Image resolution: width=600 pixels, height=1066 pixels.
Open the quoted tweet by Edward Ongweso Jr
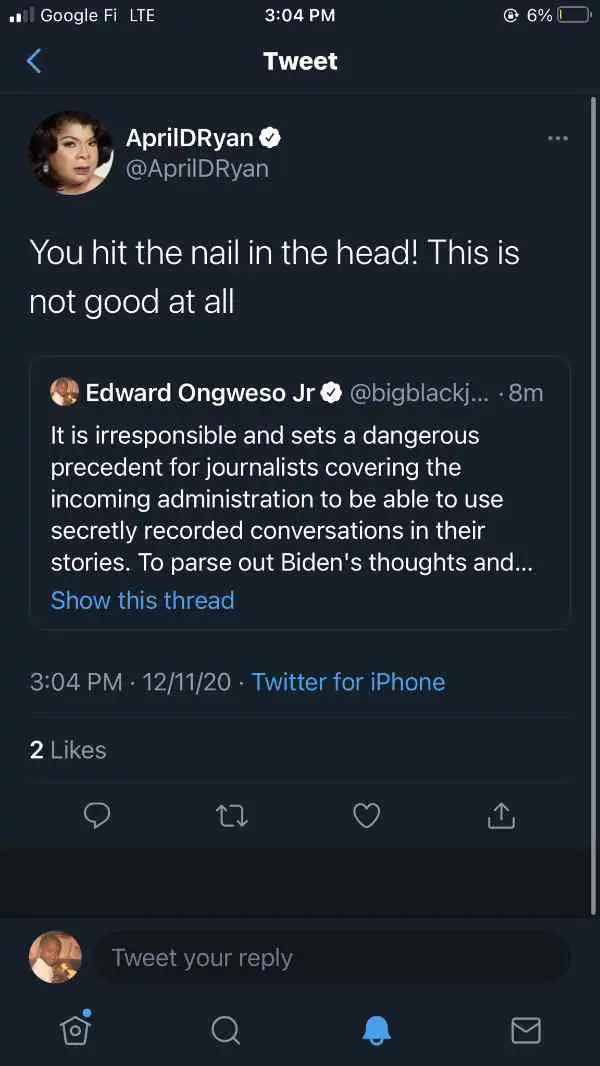[300, 493]
